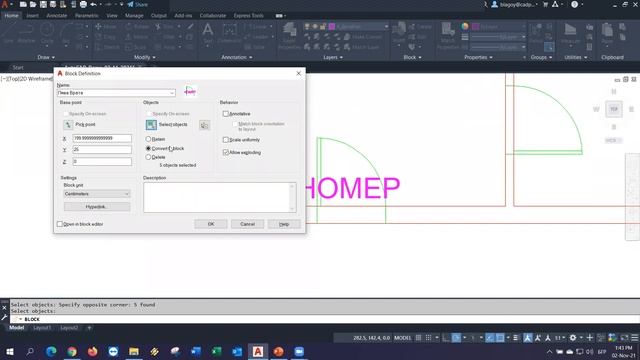The image size is (640, 360).
Task: Enable the Annotative checkbox
Action: pyautogui.click(x=226, y=114)
